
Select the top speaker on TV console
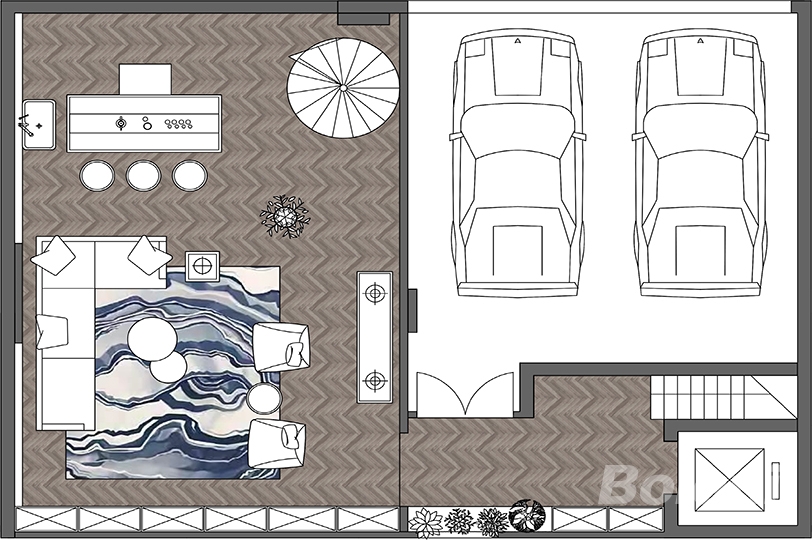pos(375,294)
